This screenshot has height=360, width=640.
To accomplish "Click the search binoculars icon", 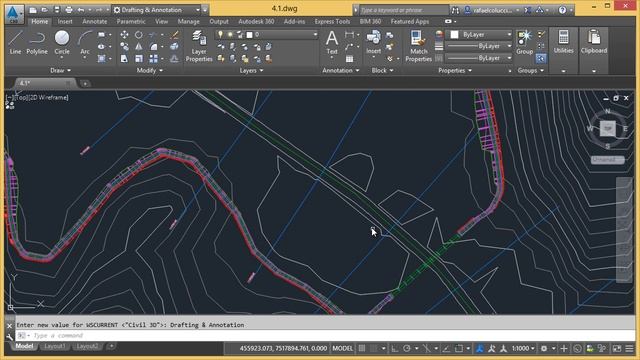I will pyautogui.click(x=455, y=10).
